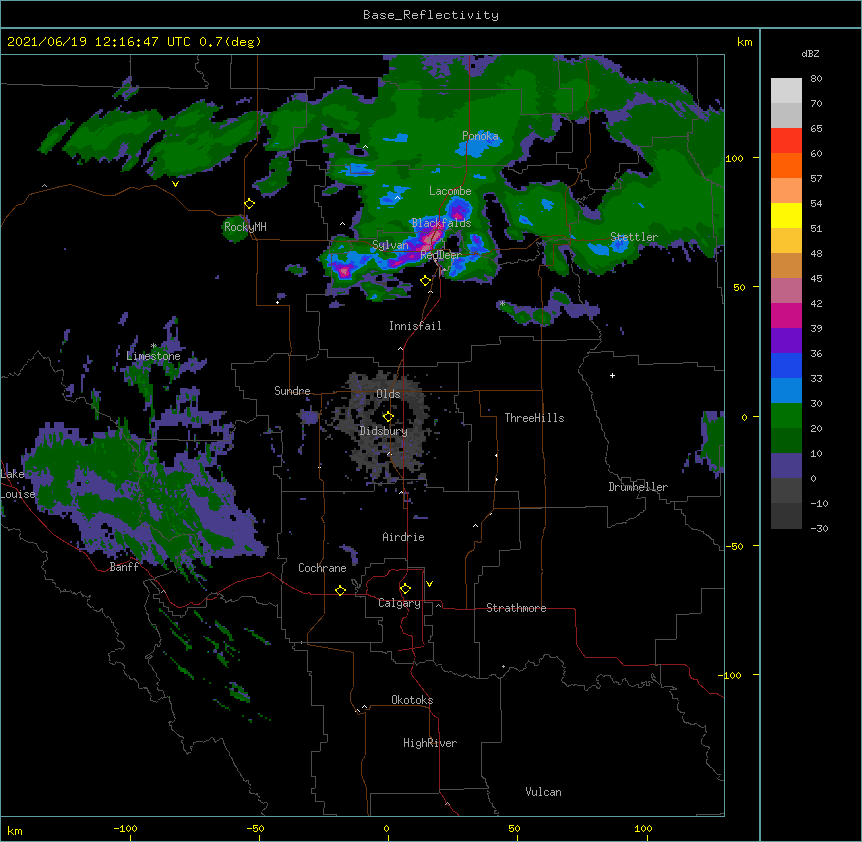Screen dimensions: 862x842
Task: Select the red 65-60 dBZ legend swatch
Action: [x=786, y=141]
